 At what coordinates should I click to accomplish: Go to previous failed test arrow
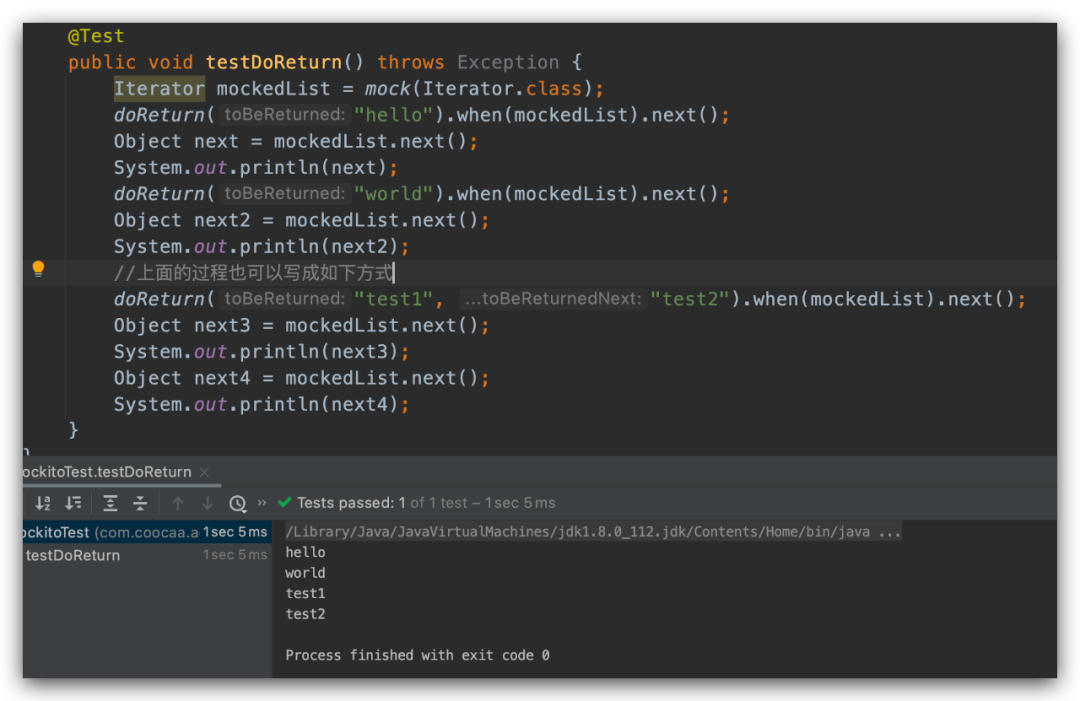178,503
